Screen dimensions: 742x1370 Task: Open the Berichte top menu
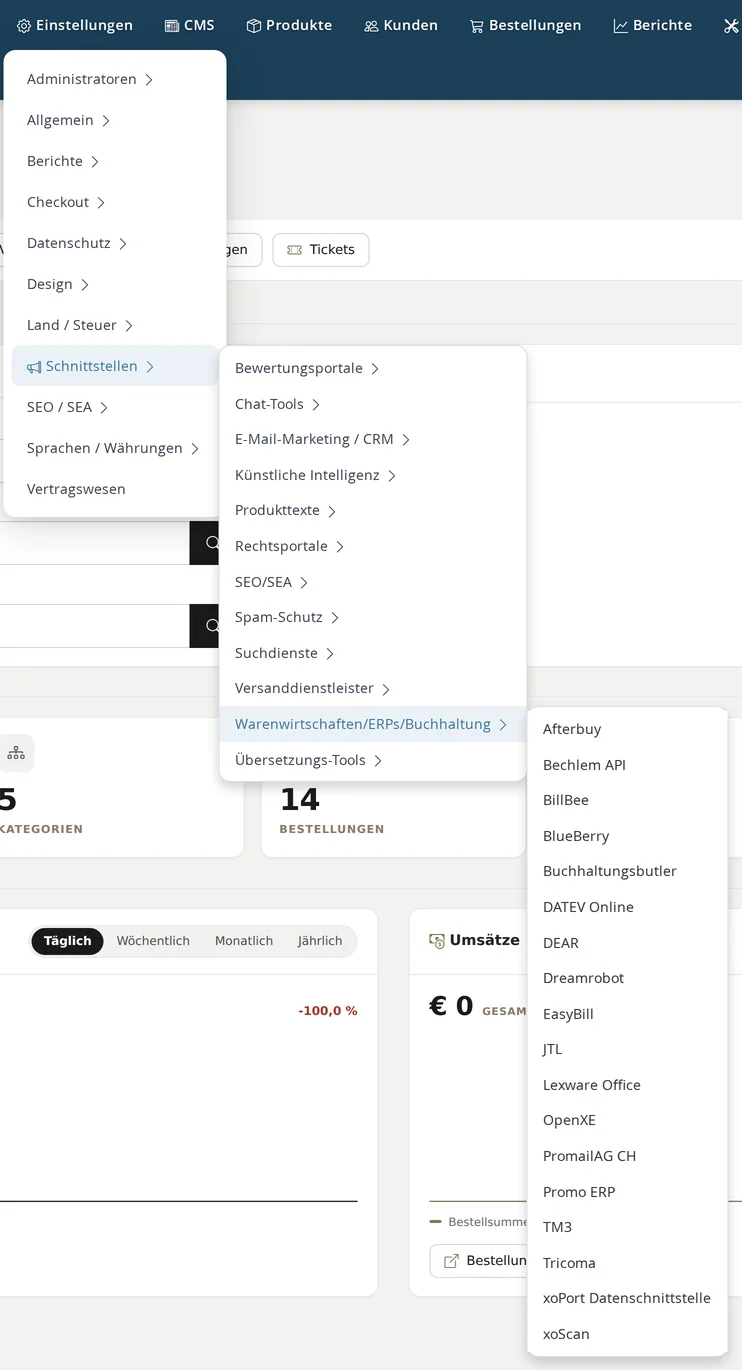(x=653, y=26)
